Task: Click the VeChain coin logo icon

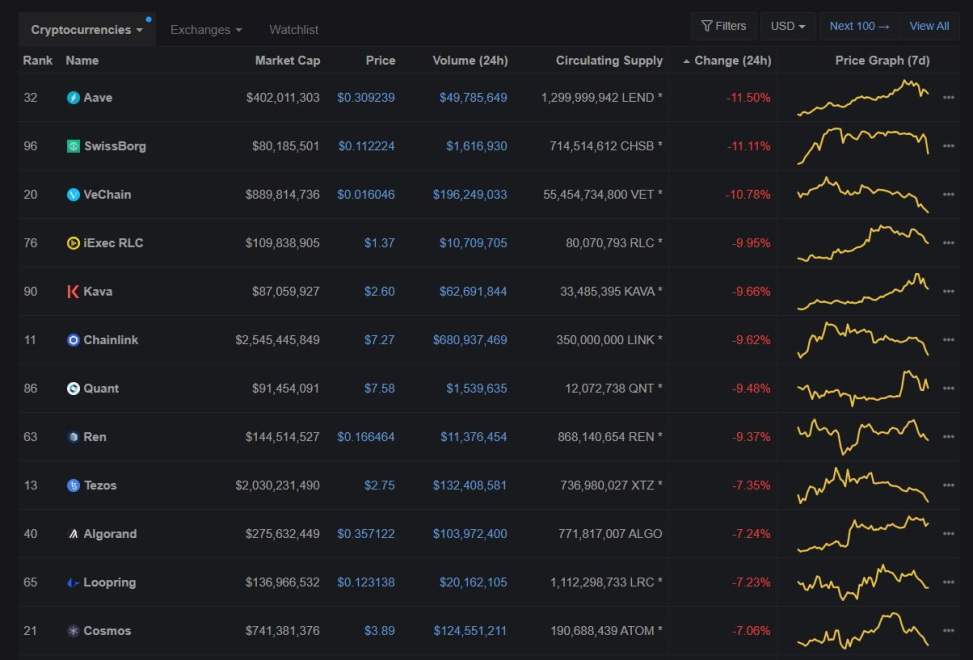Action: [73, 195]
